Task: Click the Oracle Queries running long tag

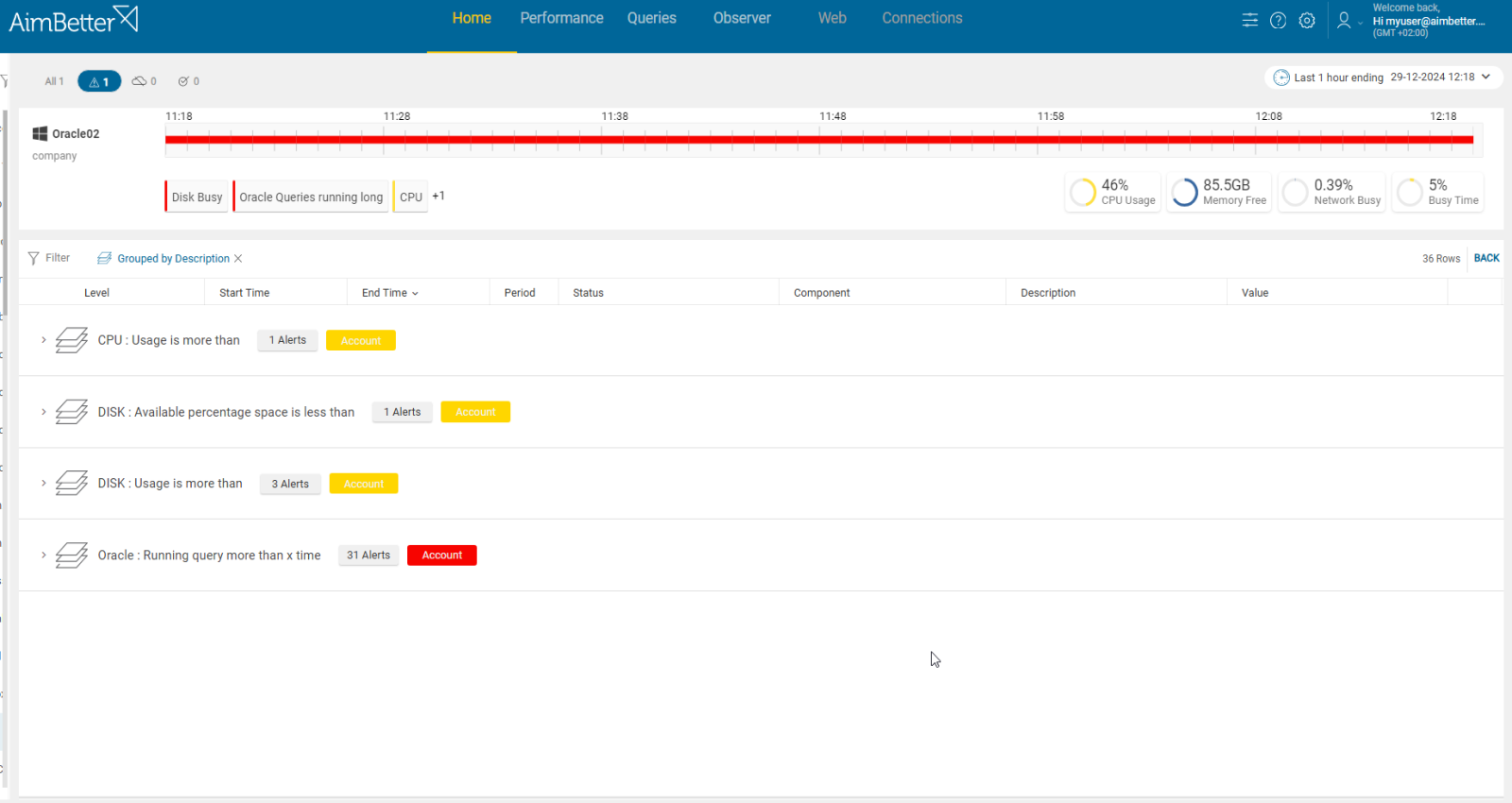Action: pyautogui.click(x=311, y=196)
